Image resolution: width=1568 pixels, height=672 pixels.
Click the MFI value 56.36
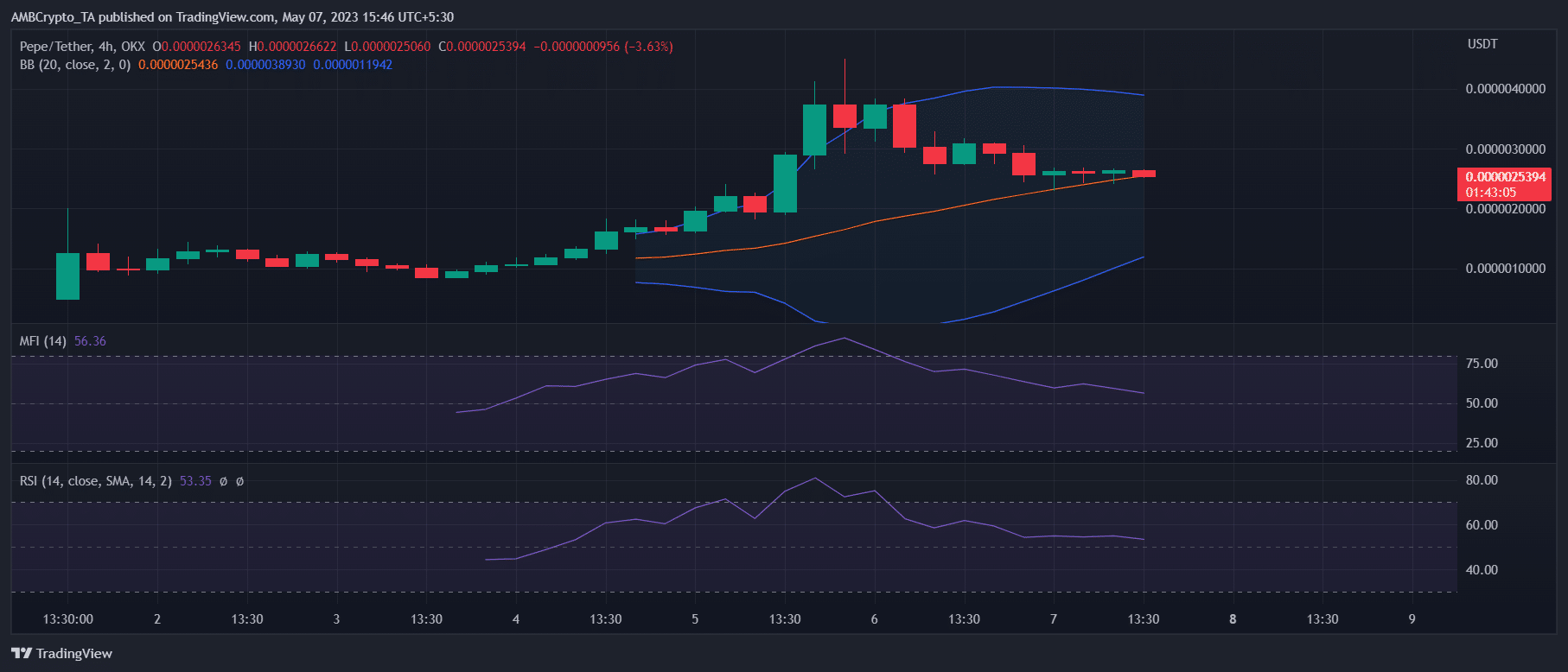point(90,341)
